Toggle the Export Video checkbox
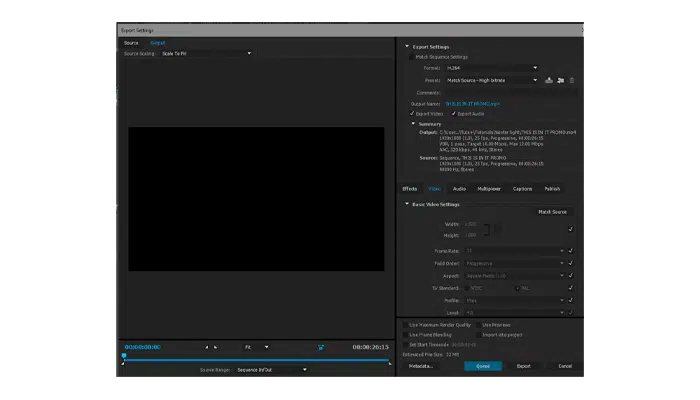 pyautogui.click(x=412, y=113)
